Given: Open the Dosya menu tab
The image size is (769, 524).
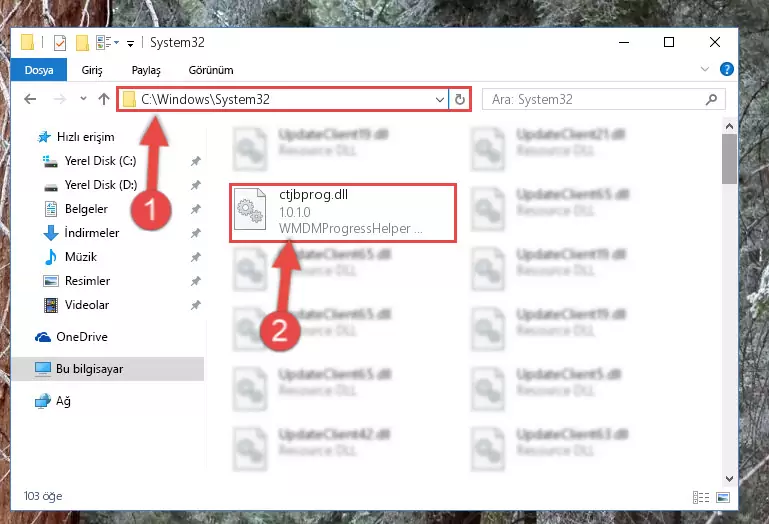Looking at the screenshot, I should coord(39,70).
